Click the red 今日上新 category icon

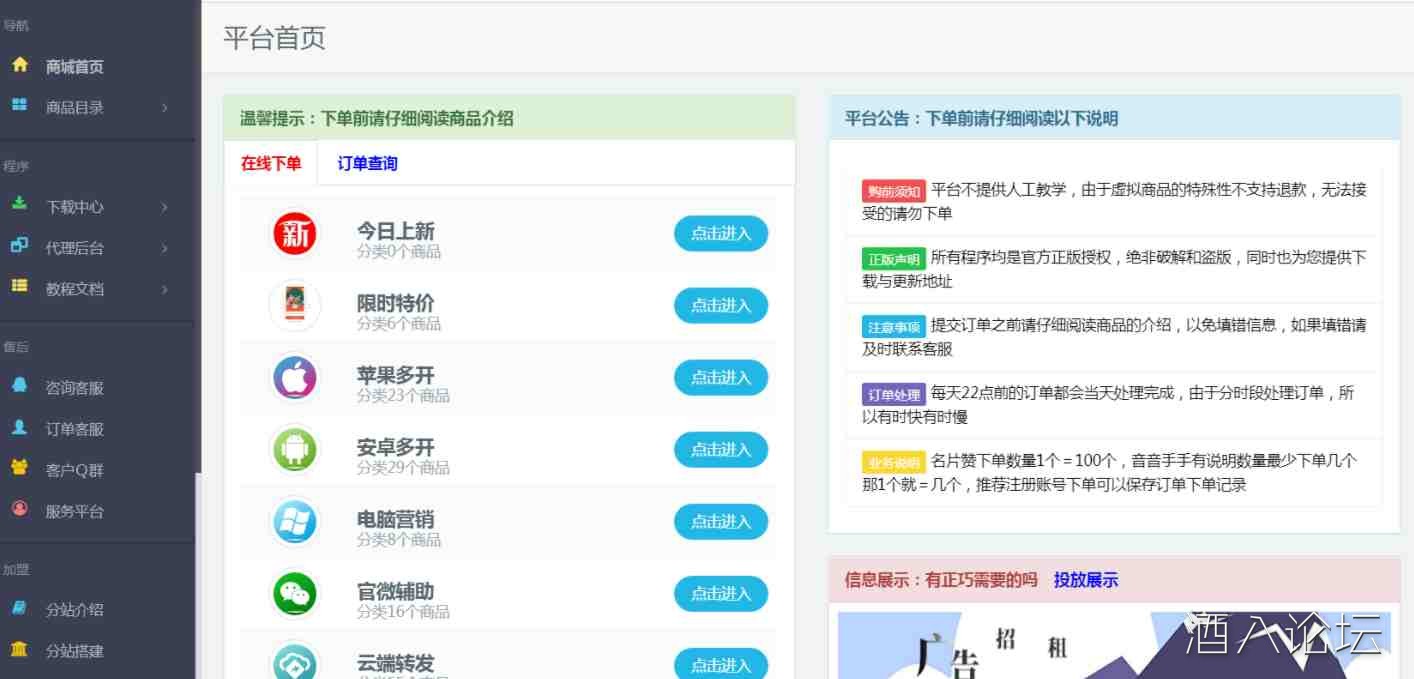295,234
